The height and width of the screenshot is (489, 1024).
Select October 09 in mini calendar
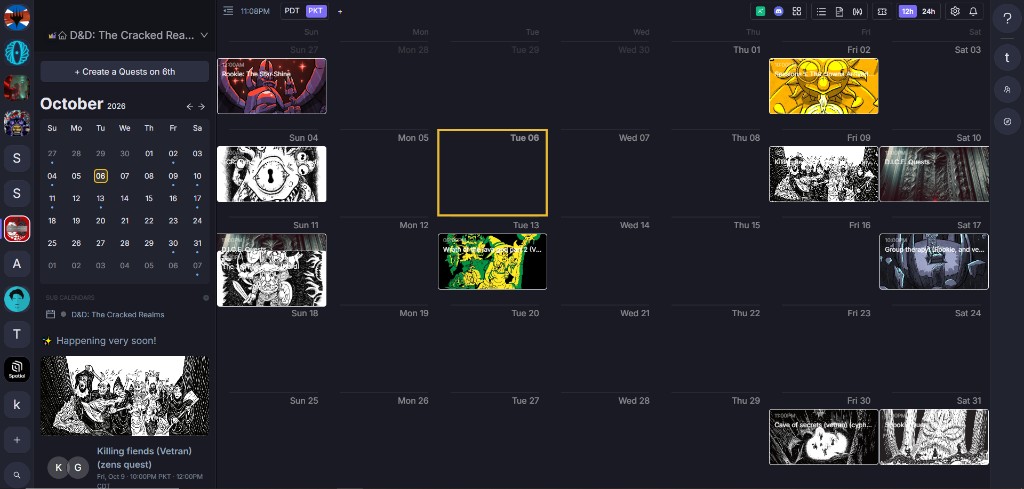click(x=173, y=176)
